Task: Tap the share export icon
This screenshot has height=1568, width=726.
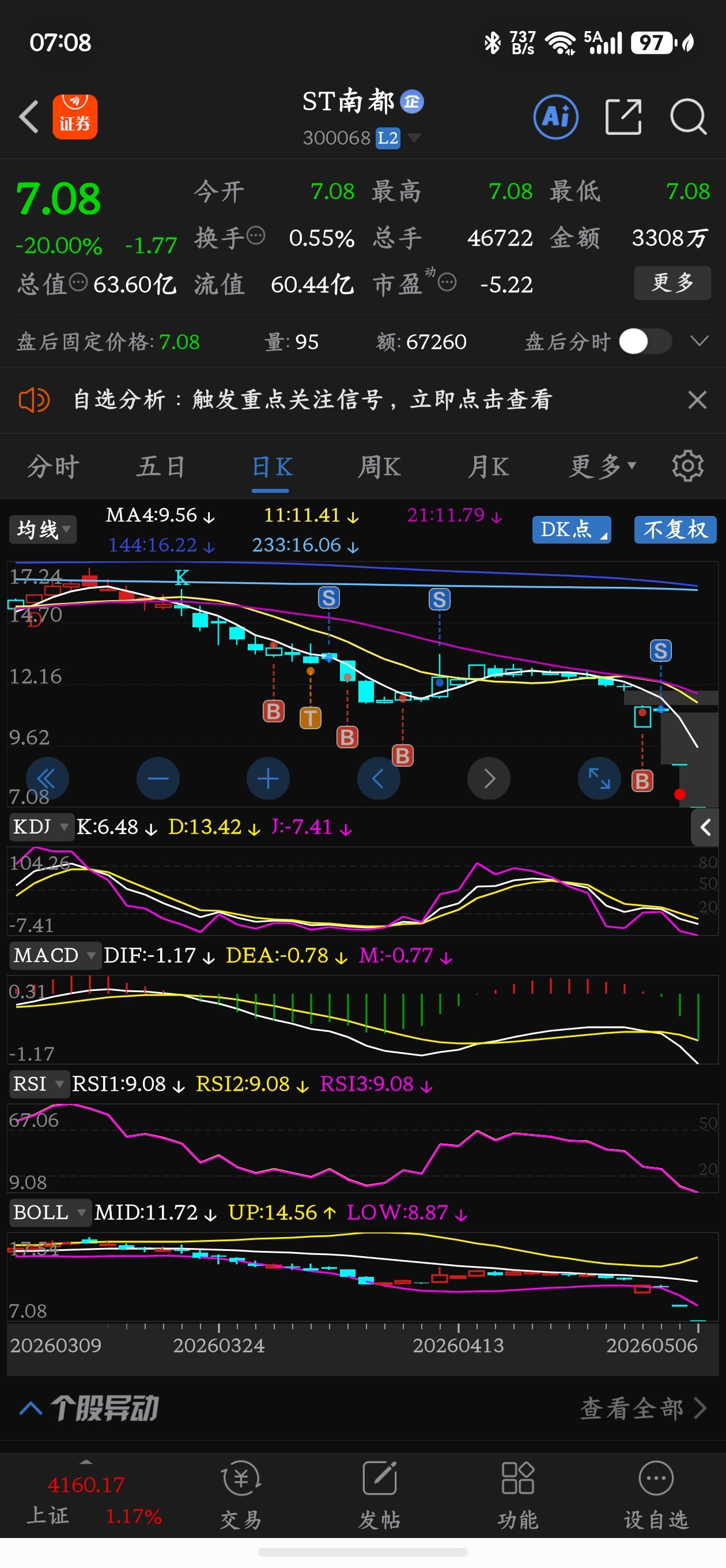Action: tap(624, 116)
